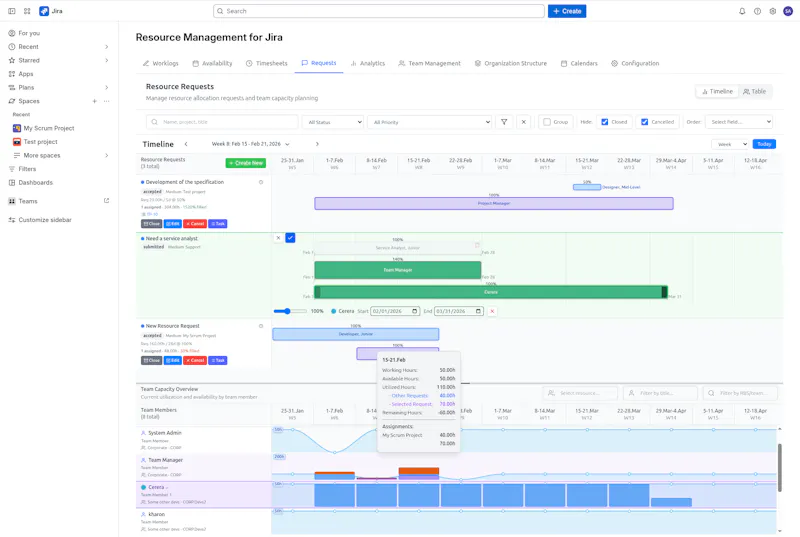
Task: Delete Service Analyst, Junior bar icon
Action: pos(477,245)
